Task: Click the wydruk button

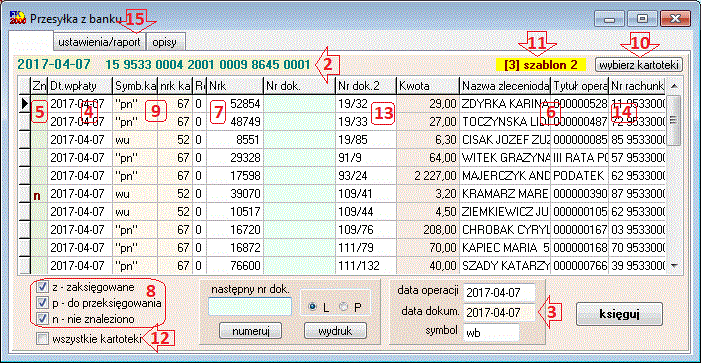Action: (335, 331)
